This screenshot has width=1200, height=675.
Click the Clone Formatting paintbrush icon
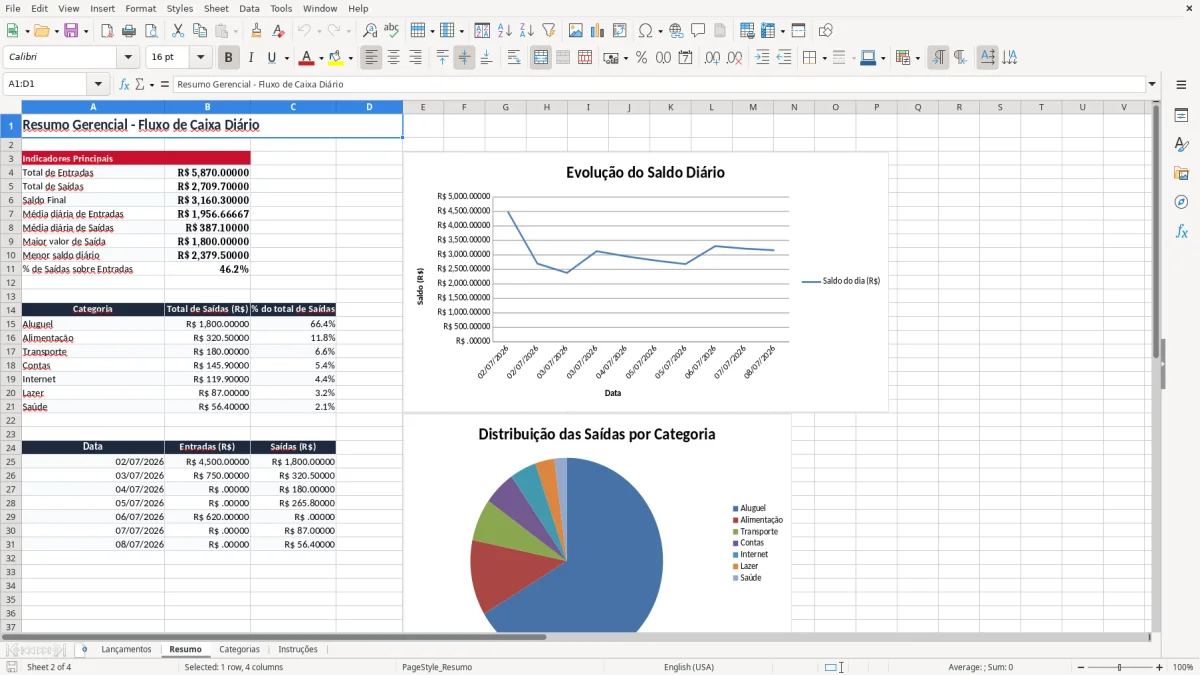click(x=257, y=31)
